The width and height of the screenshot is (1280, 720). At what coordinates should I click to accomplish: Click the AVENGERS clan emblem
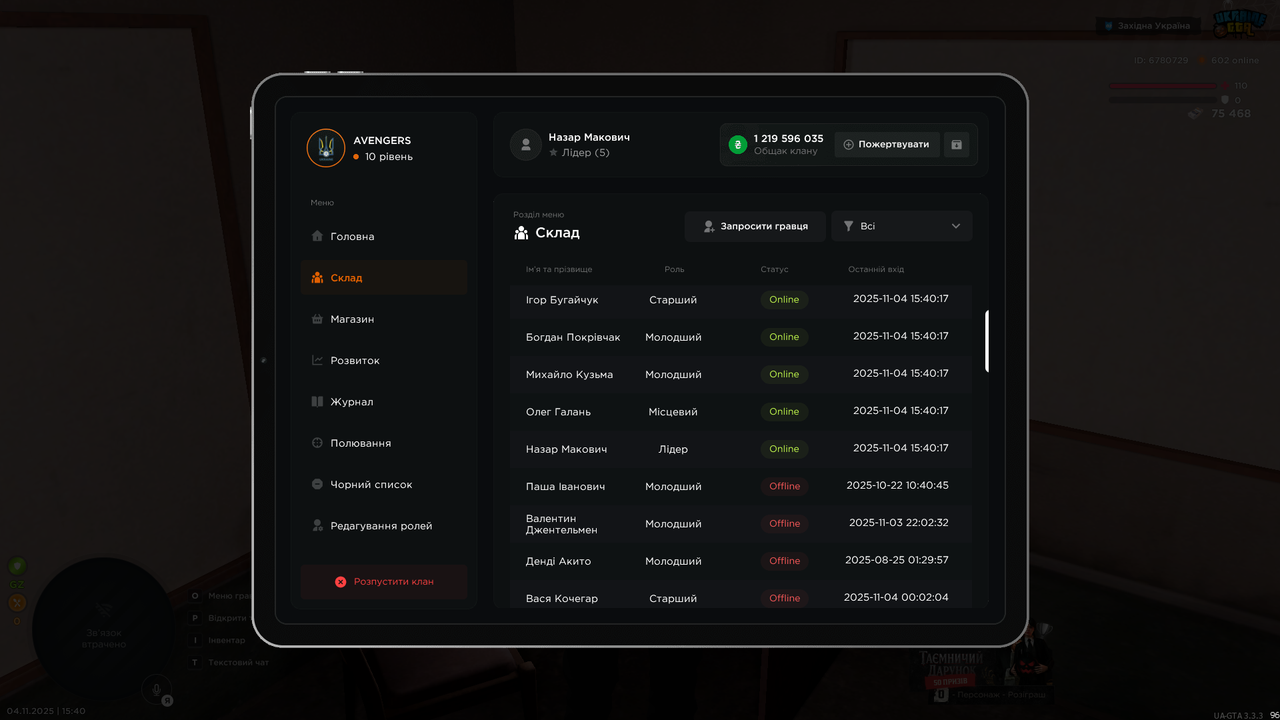326,148
